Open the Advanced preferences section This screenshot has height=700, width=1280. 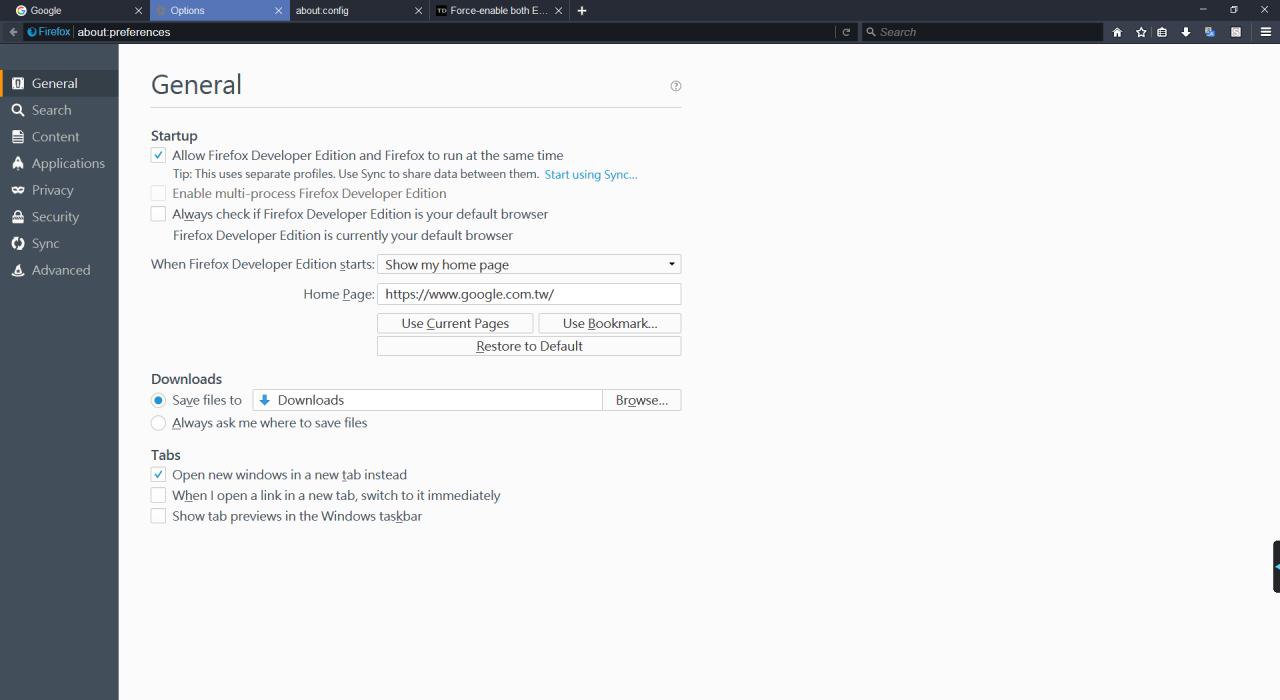60,270
